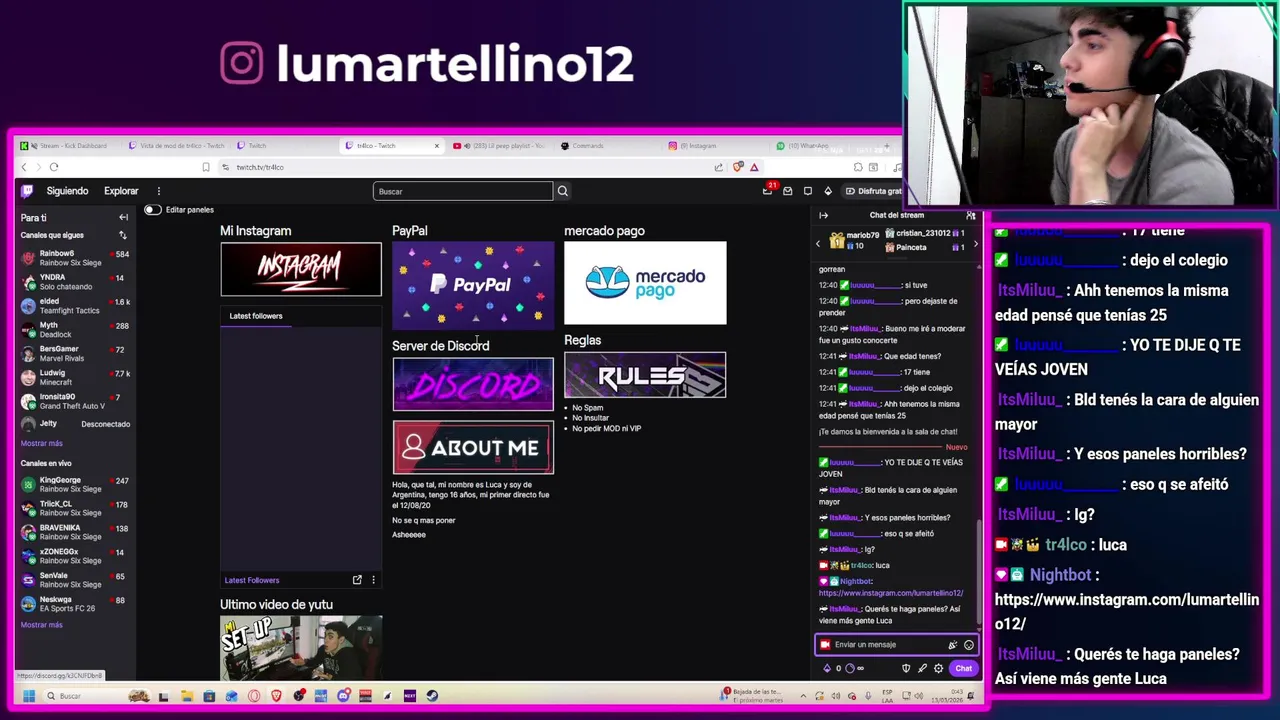This screenshot has height=720, width=1280.
Task: Click the Disfruta gratis button
Action: pos(872,191)
